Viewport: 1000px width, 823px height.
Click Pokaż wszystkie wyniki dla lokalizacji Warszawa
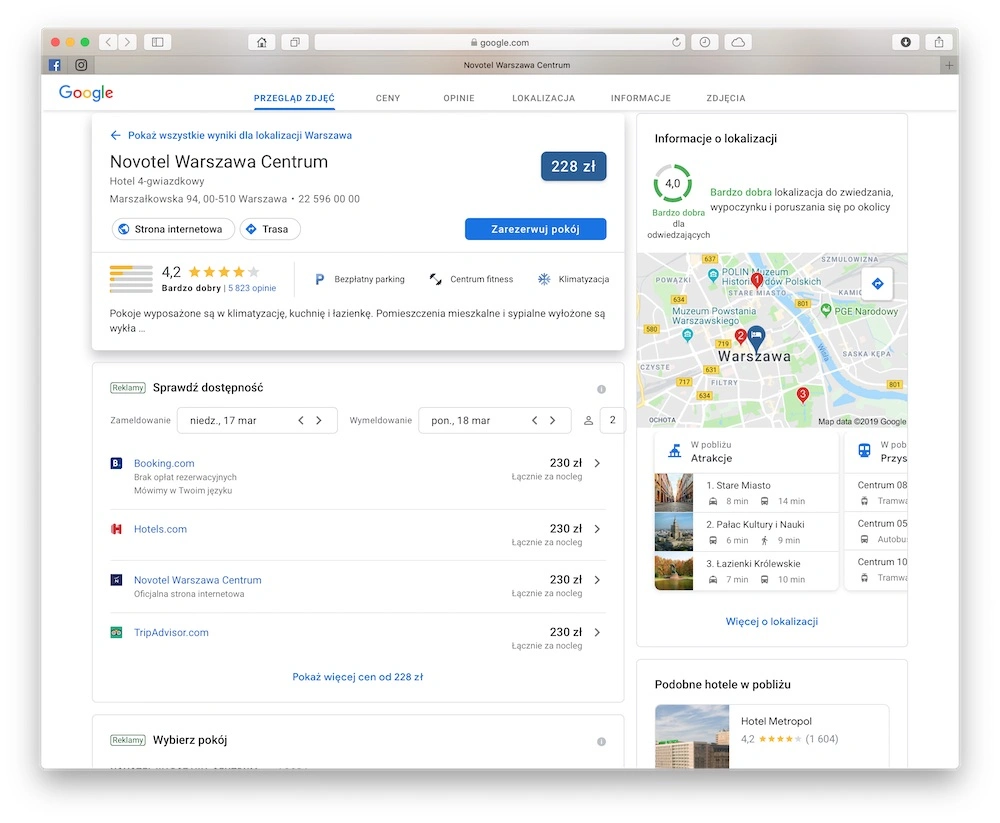click(240, 135)
